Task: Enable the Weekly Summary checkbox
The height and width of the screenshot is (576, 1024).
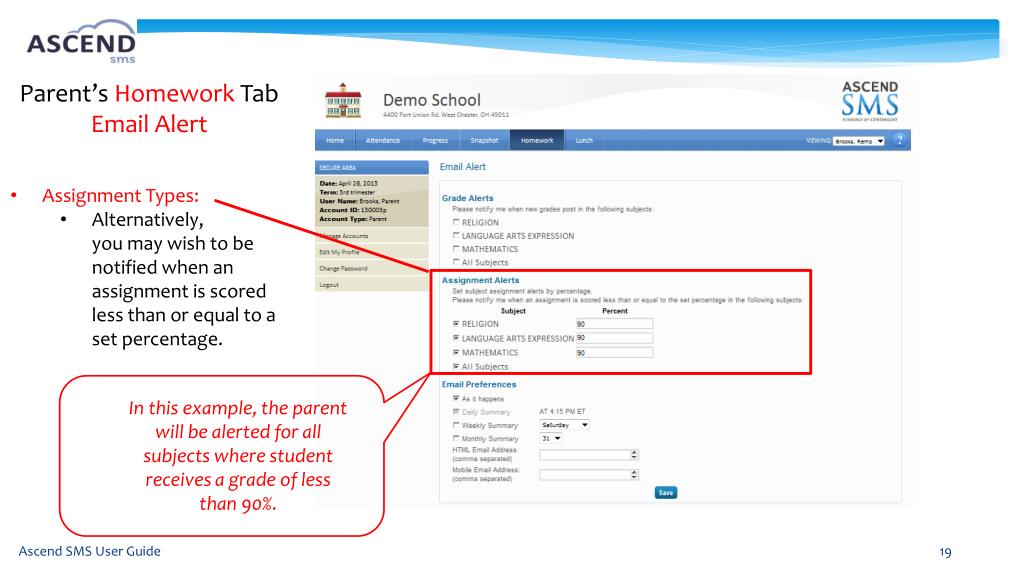Action: 456,425
